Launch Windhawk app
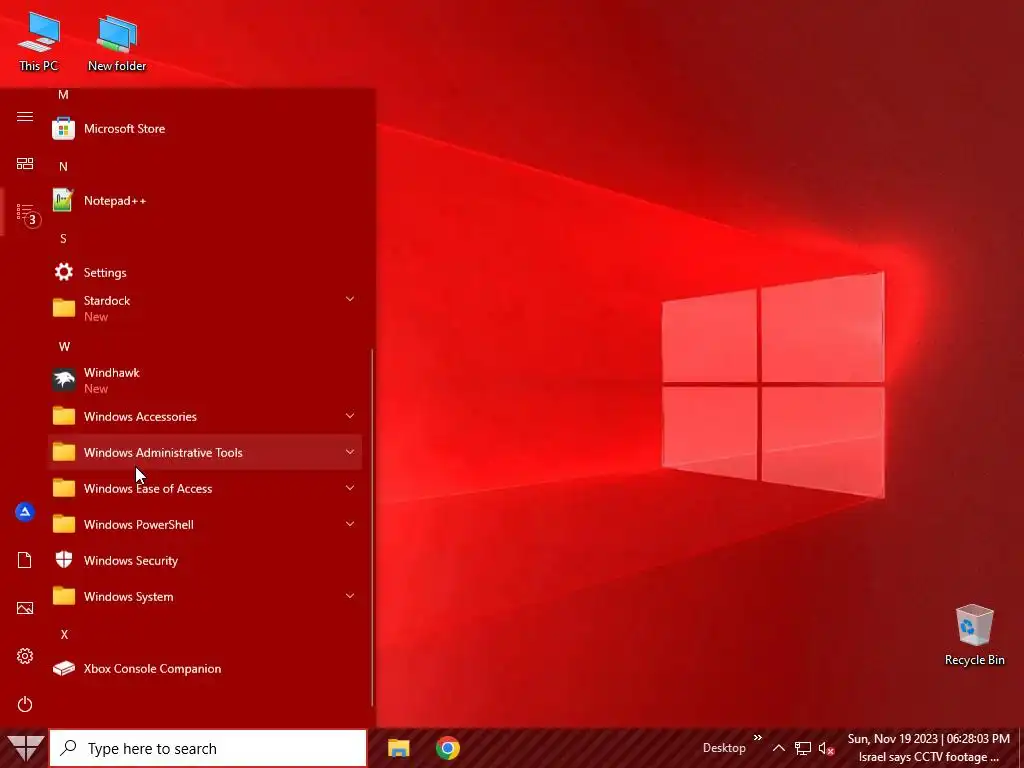 click(205, 380)
